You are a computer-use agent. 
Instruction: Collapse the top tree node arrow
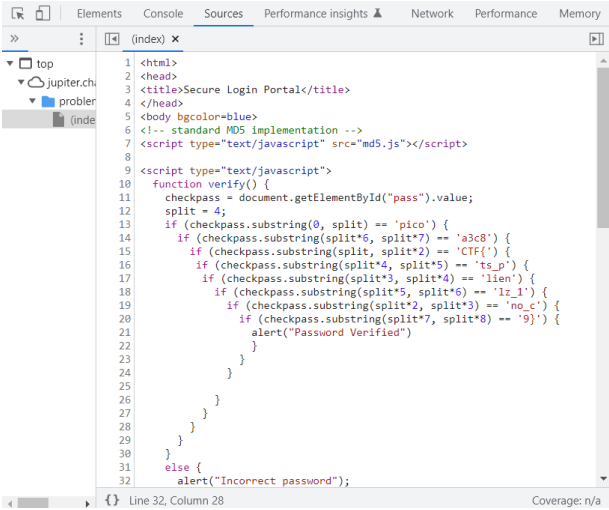10,64
